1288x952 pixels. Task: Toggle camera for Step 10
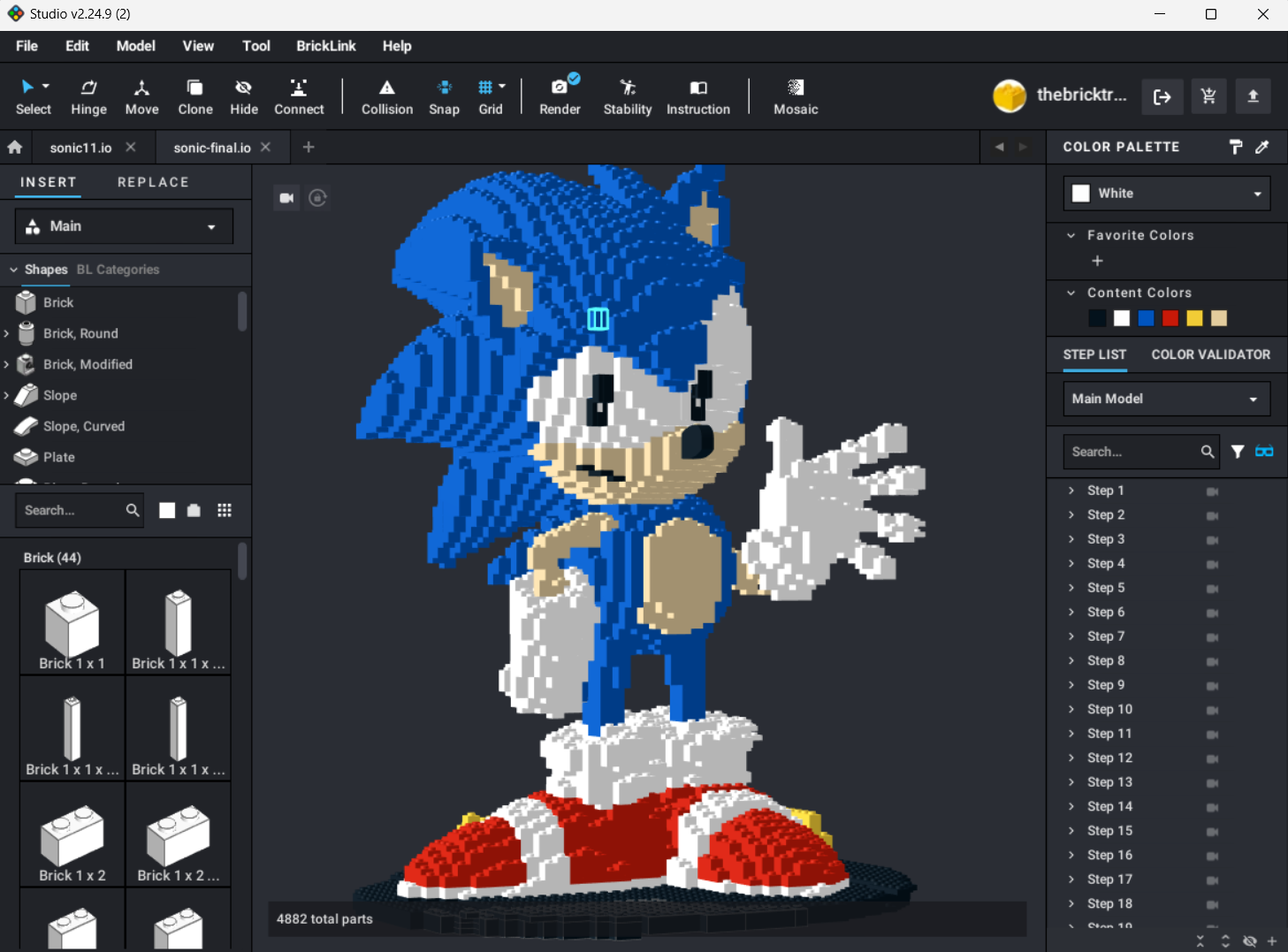coord(1212,710)
